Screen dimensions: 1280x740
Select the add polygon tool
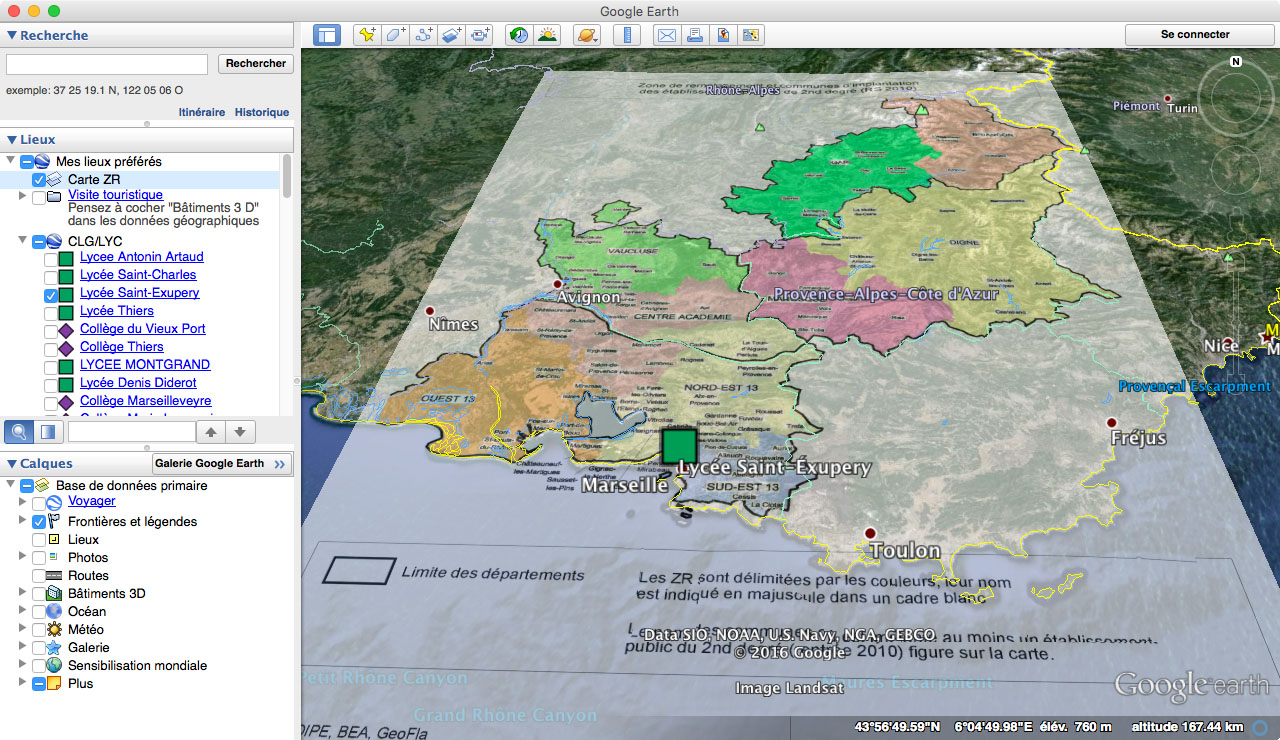coord(395,35)
